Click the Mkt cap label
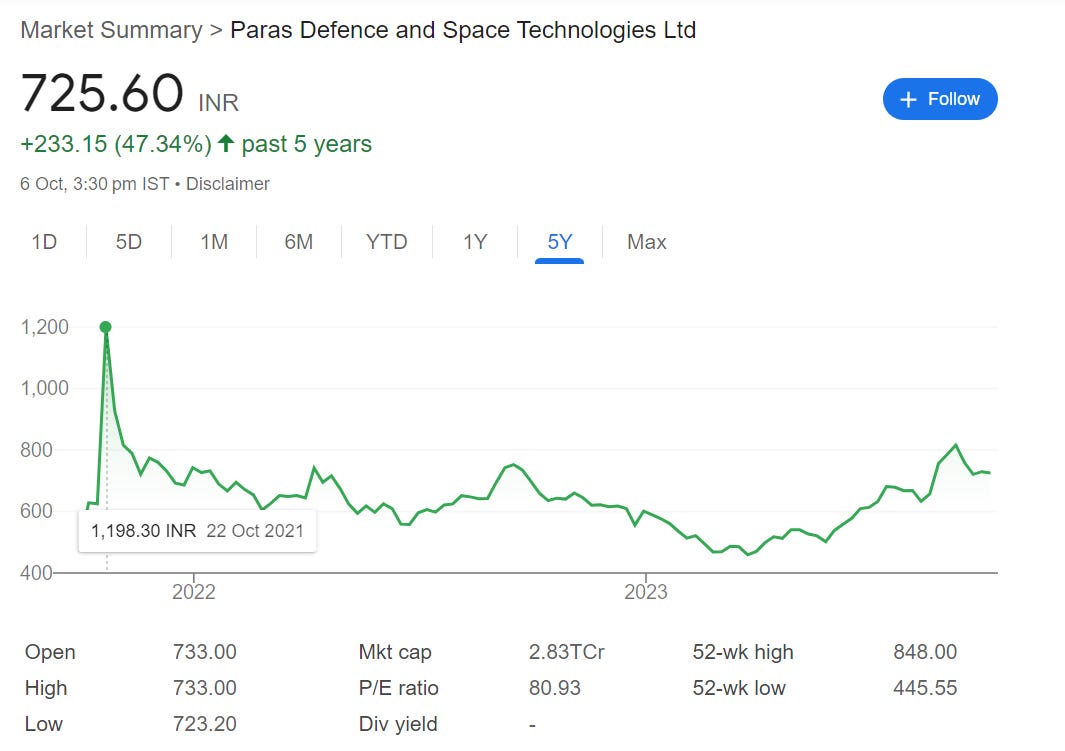 pos(395,652)
